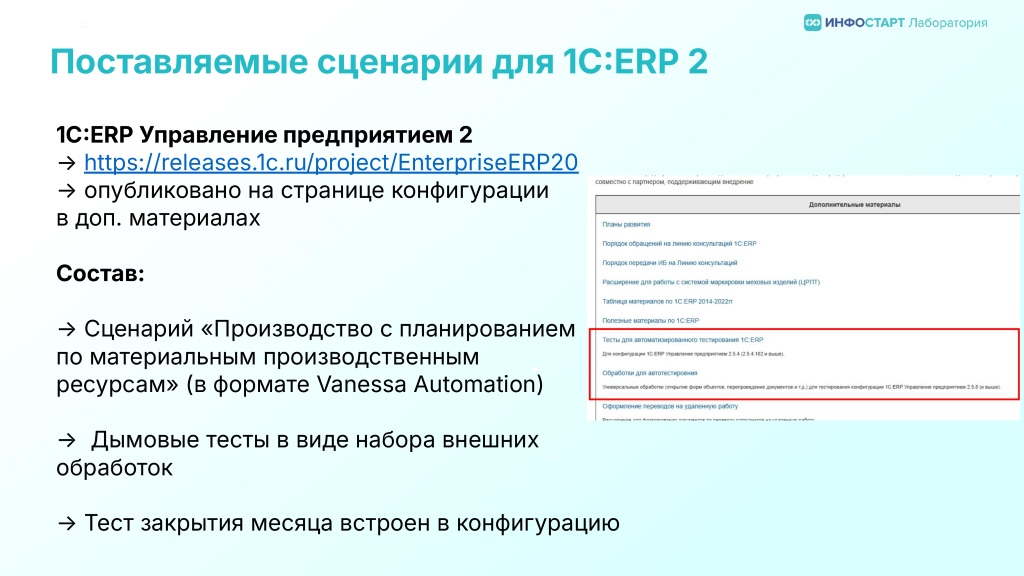Open "Таблица материалов по 1С:ERP 2014-2022гг"
Viewport: 1024px width, 576px height.
tap(667, 302)
